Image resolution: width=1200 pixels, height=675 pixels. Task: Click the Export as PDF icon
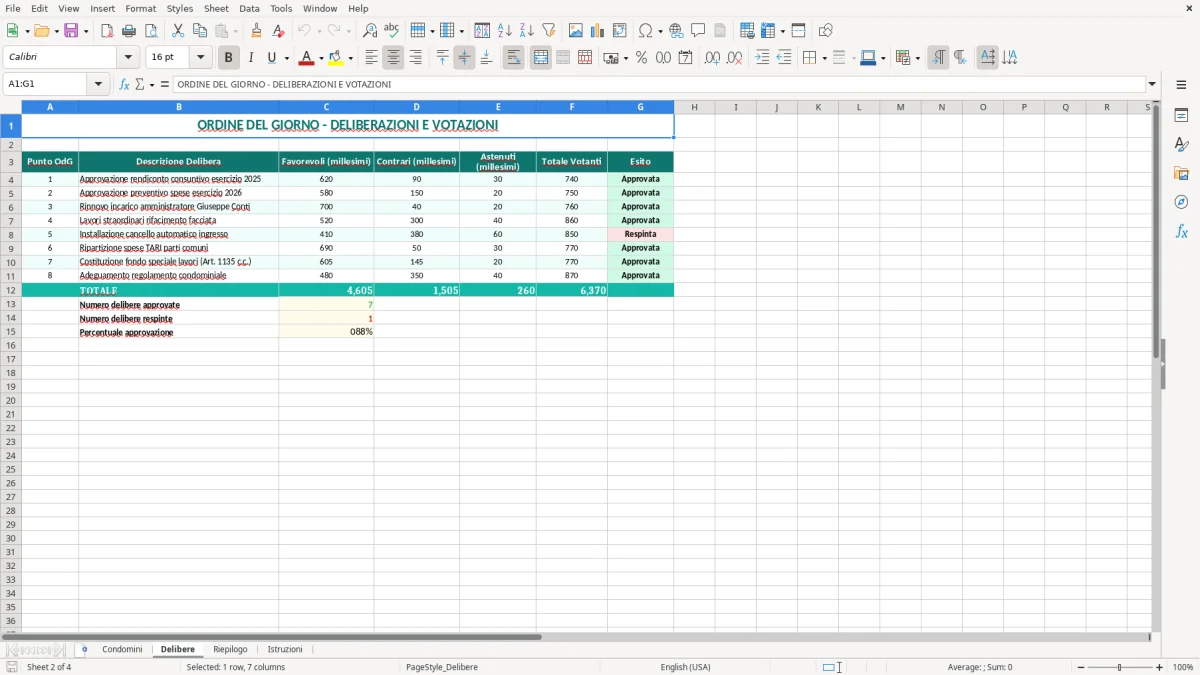click(x=107, y=31)
